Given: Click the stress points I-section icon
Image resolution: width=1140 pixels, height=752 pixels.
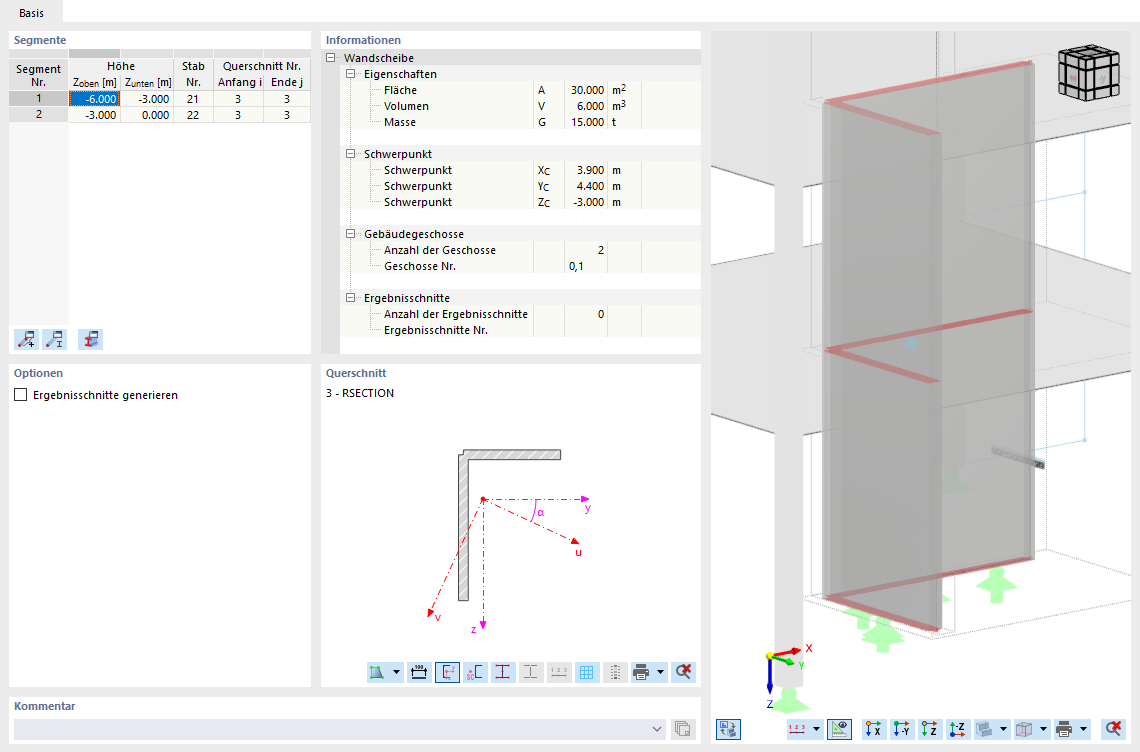Looking at the screenshot, I should (502, 672).
